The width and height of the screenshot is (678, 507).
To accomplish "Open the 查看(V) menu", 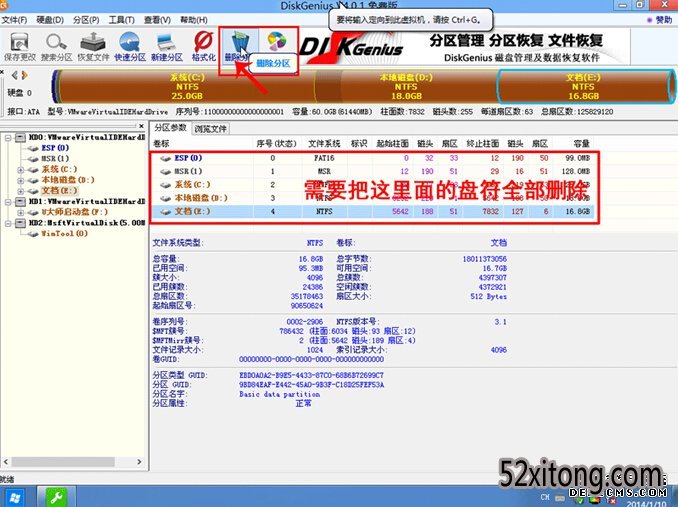I will (x=157, y=20).
